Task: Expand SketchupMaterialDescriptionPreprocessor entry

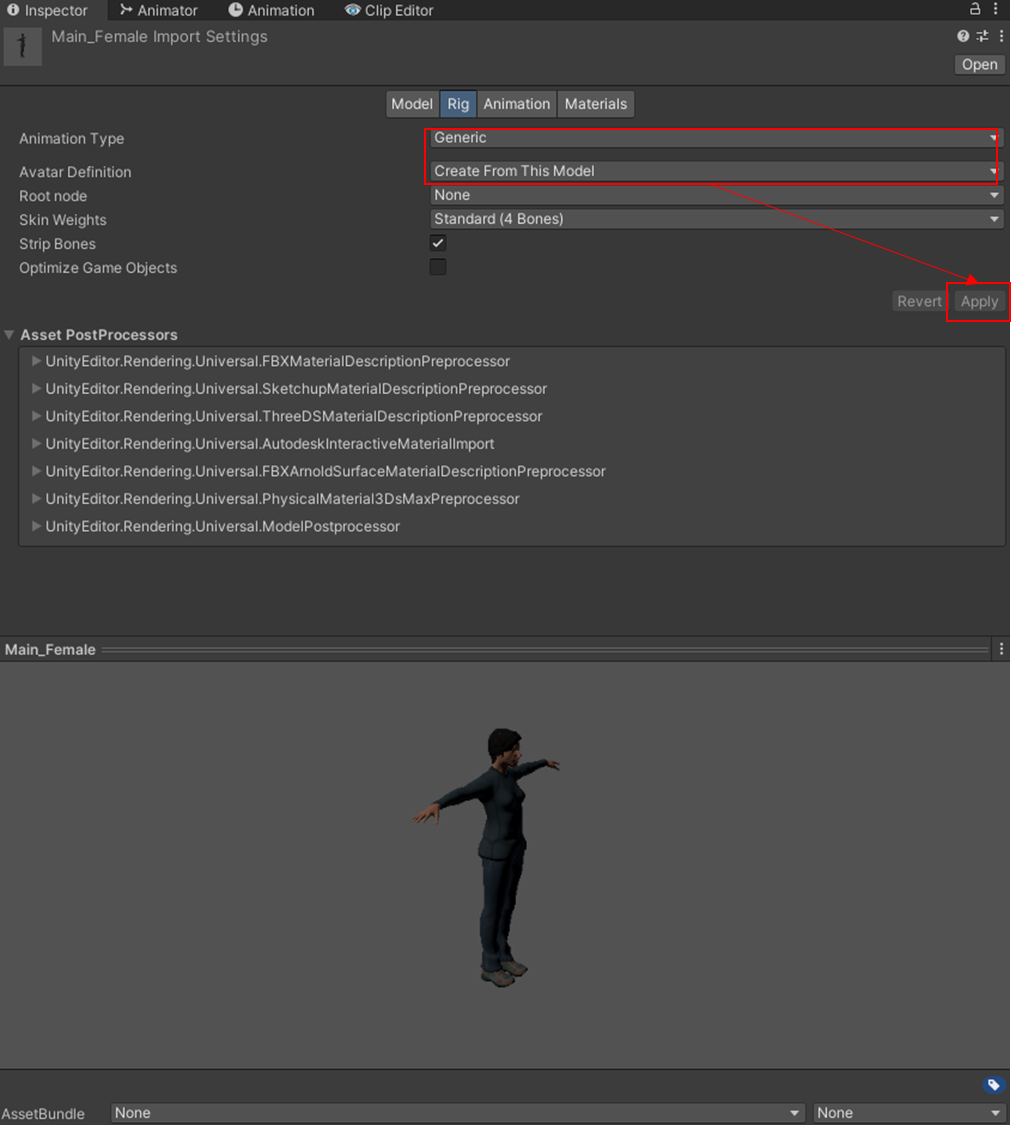Action: 36,388
